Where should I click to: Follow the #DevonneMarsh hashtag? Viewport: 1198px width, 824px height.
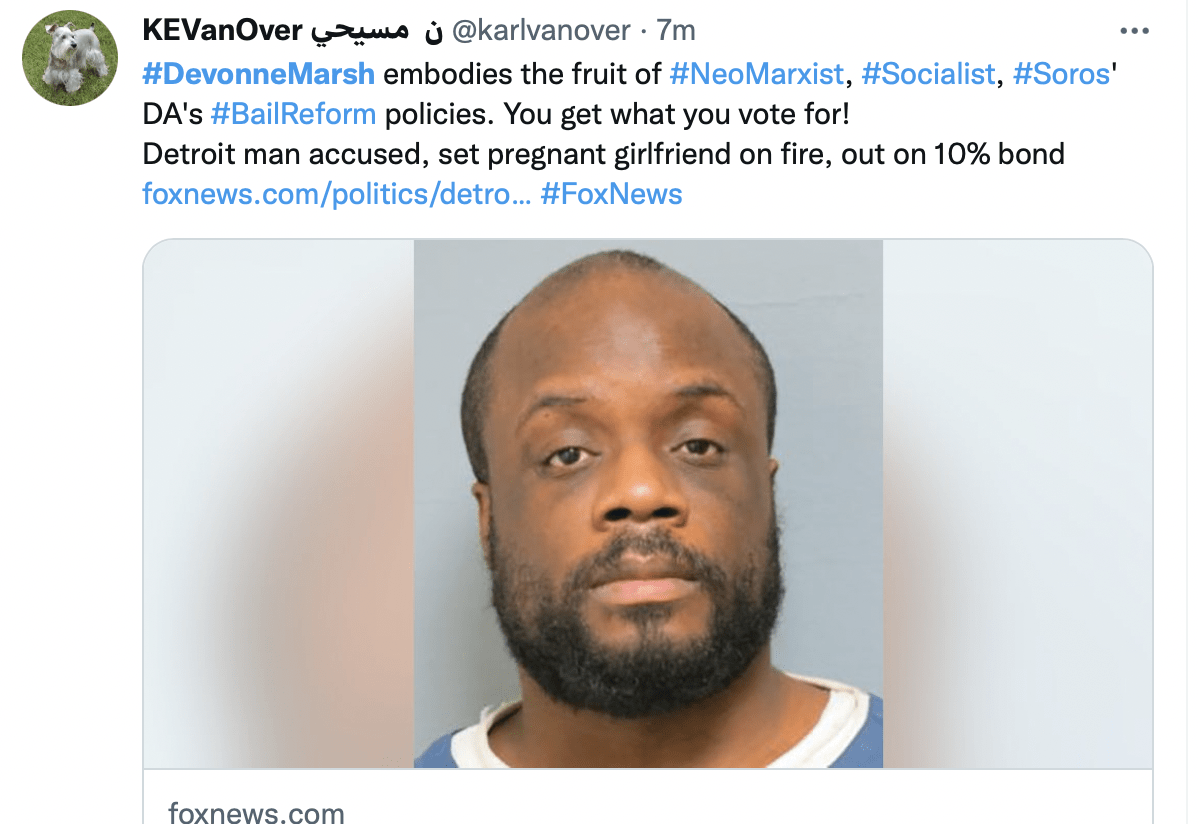click(258, 74)
